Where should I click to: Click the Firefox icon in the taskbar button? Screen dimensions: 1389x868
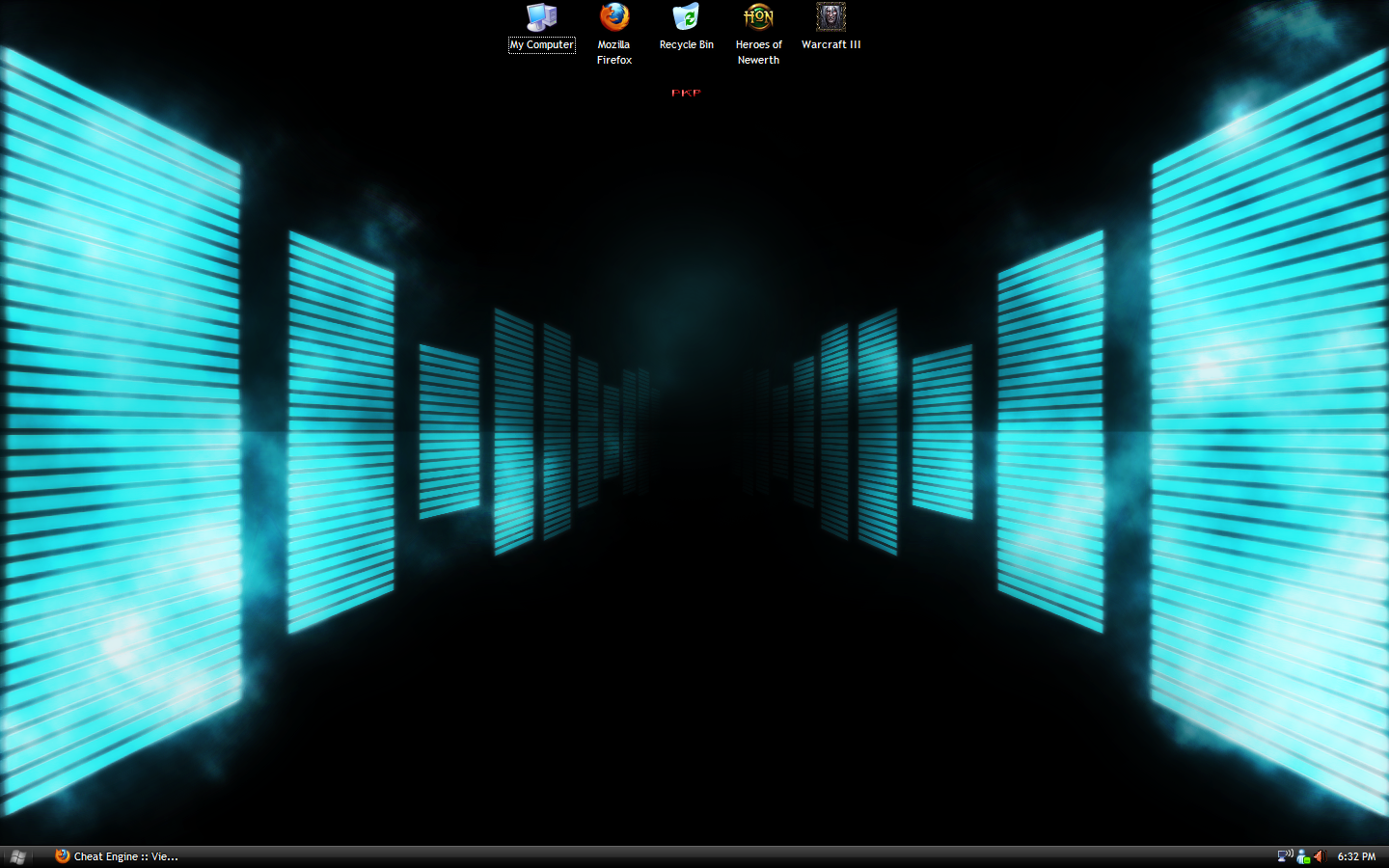pyautogui.click(x=63, y=856)
